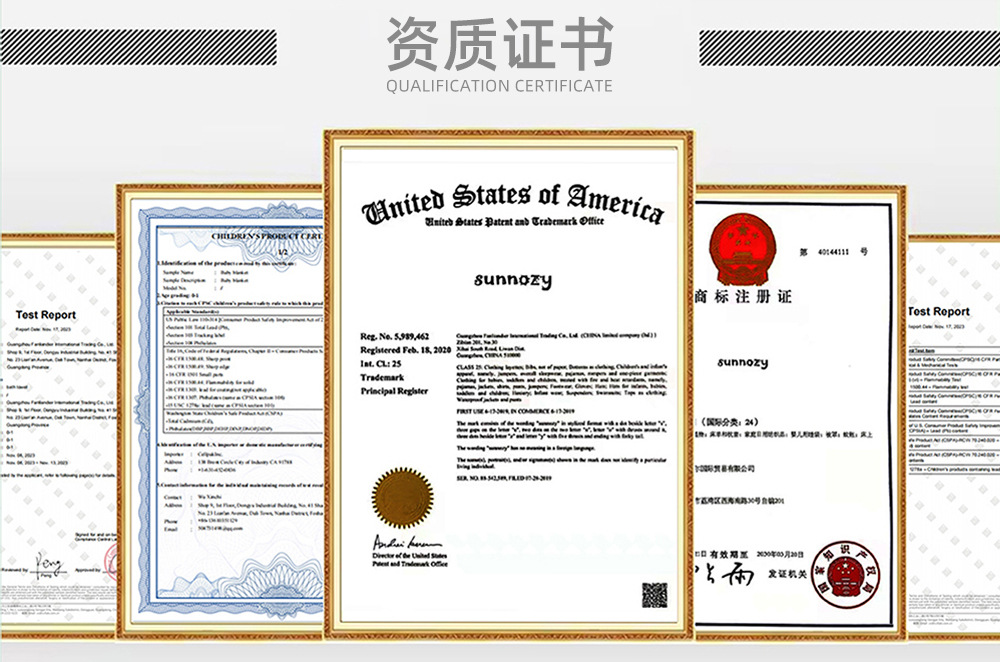Screen dimensions: 1000x662
Task: Click "Int. Cl.: 25" text
Action: click(381, 364)
